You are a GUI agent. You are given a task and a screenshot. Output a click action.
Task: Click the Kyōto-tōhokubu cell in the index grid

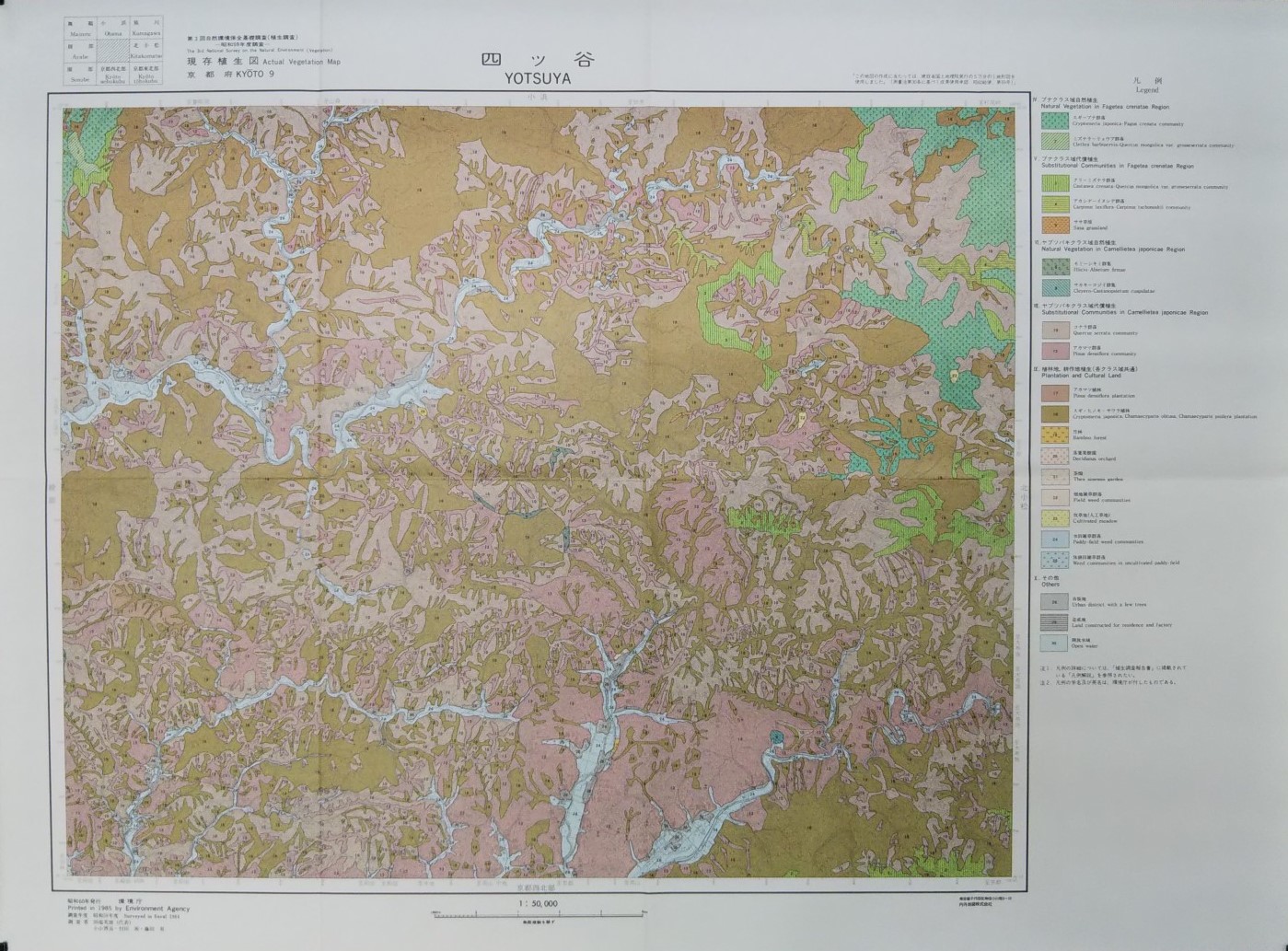(145, 74)
